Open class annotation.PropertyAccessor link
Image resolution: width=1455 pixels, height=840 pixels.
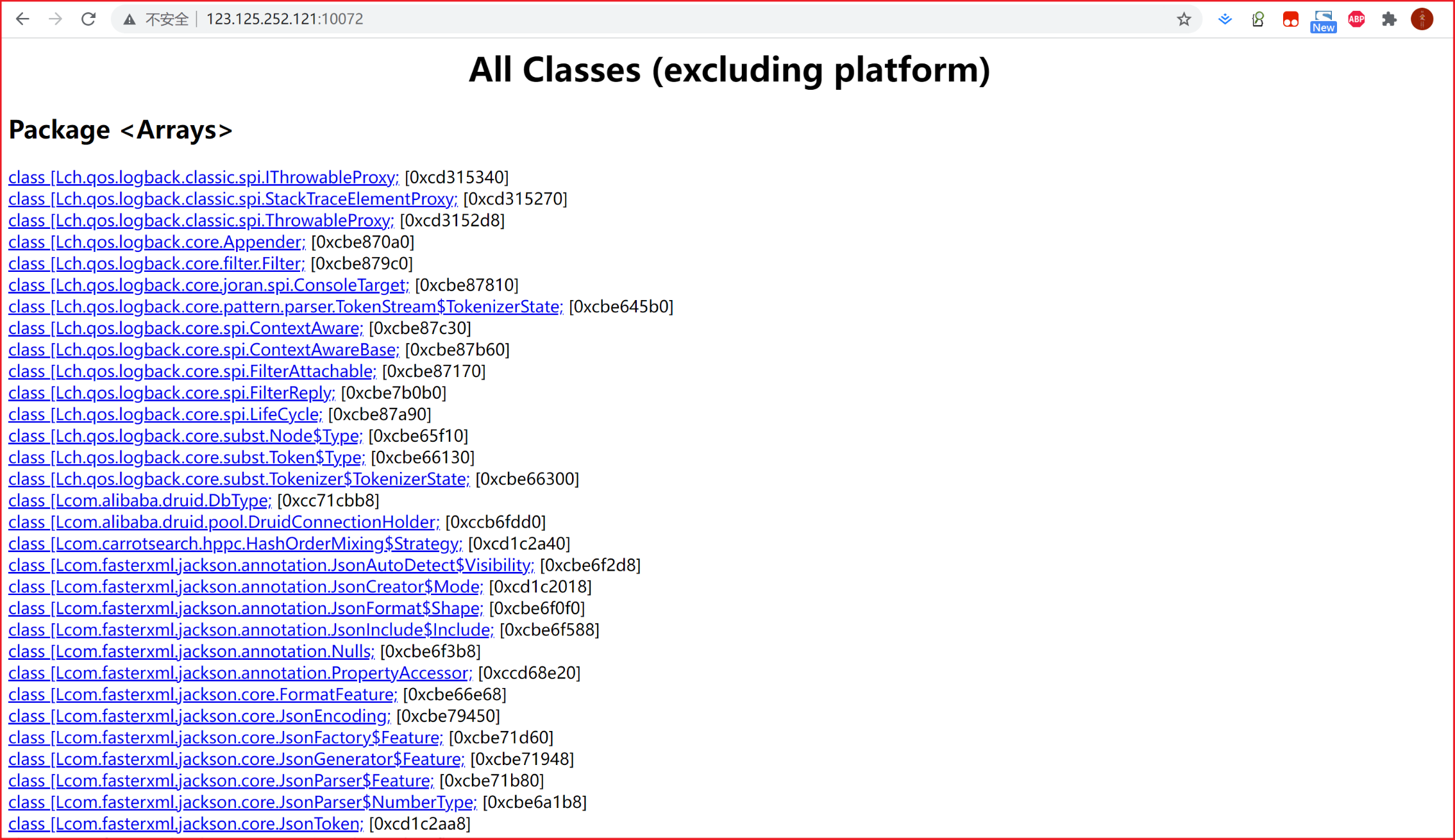pos(240,673)
